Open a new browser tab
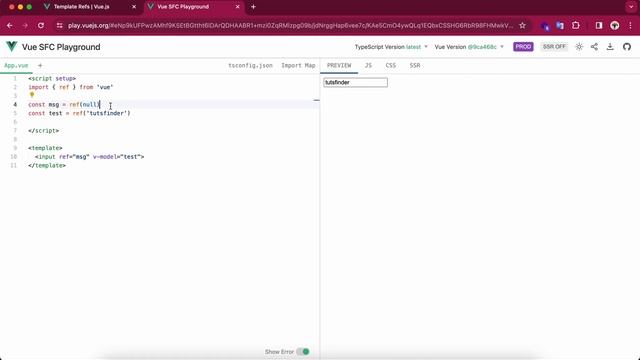This screenshot has width=640, height=360. [253, 7]
